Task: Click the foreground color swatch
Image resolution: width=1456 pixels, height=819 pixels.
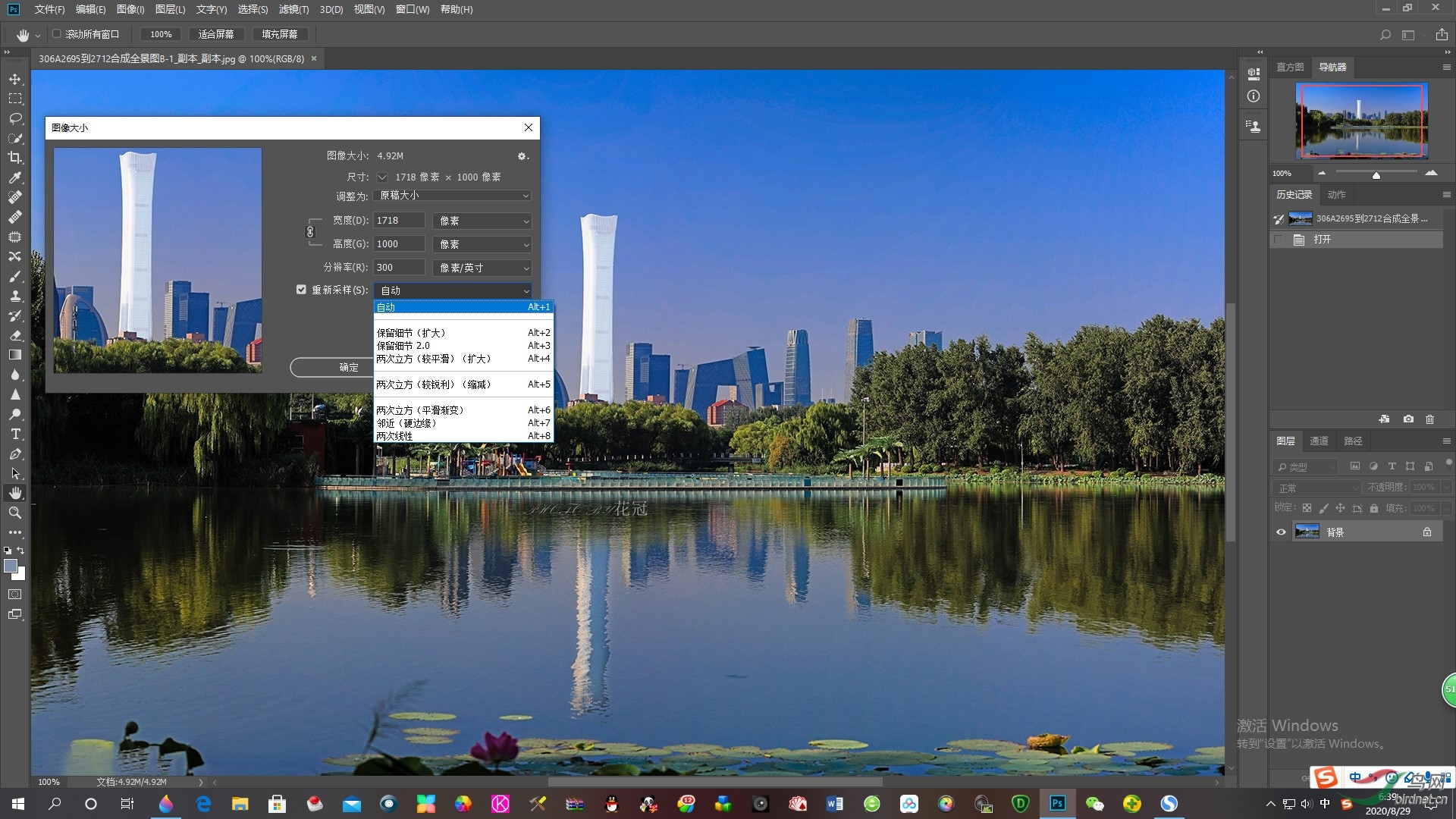Action: click(x=11, y=566)
